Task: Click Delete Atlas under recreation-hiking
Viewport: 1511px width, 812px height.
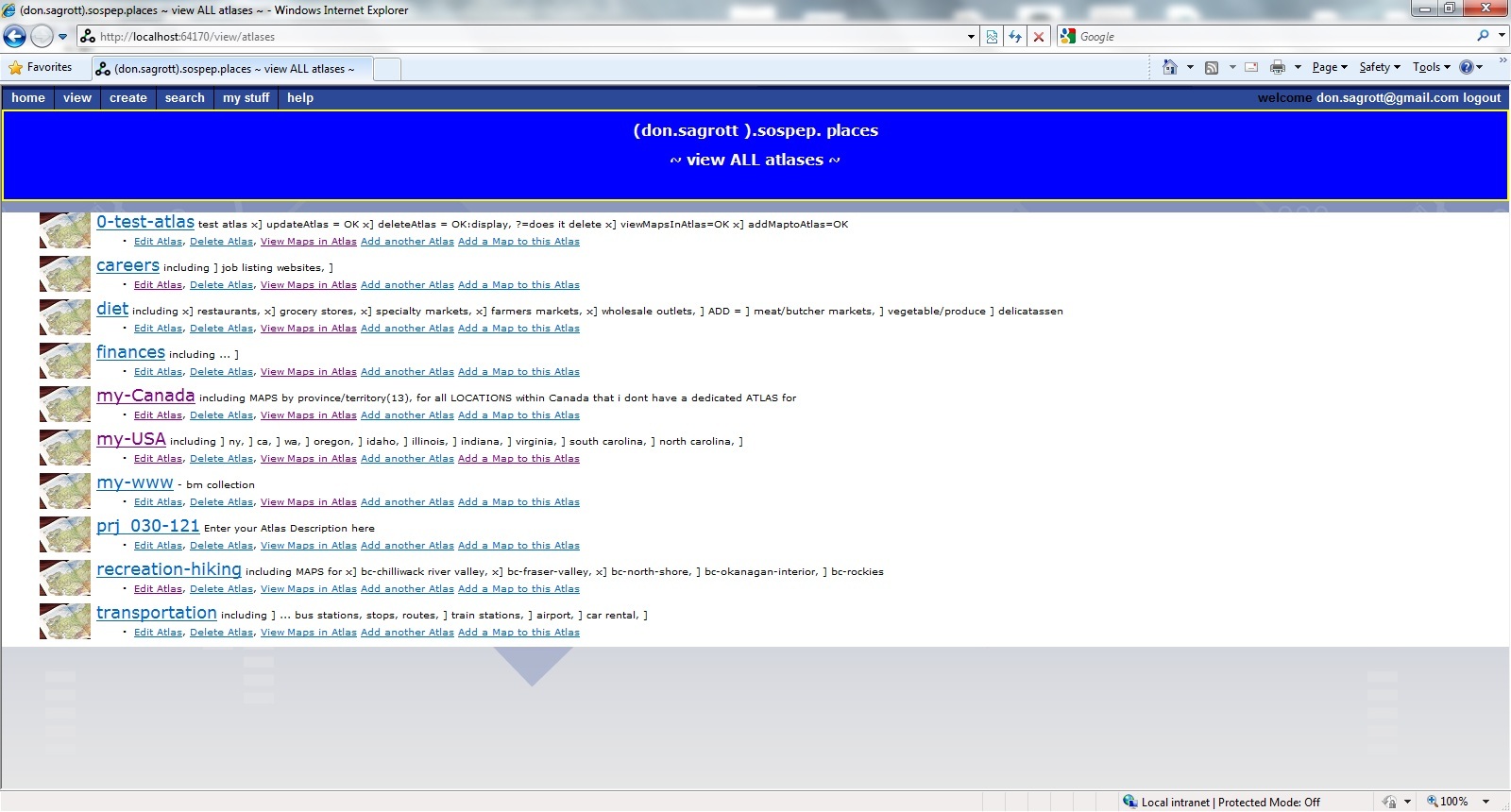Action: pos(221,589)
